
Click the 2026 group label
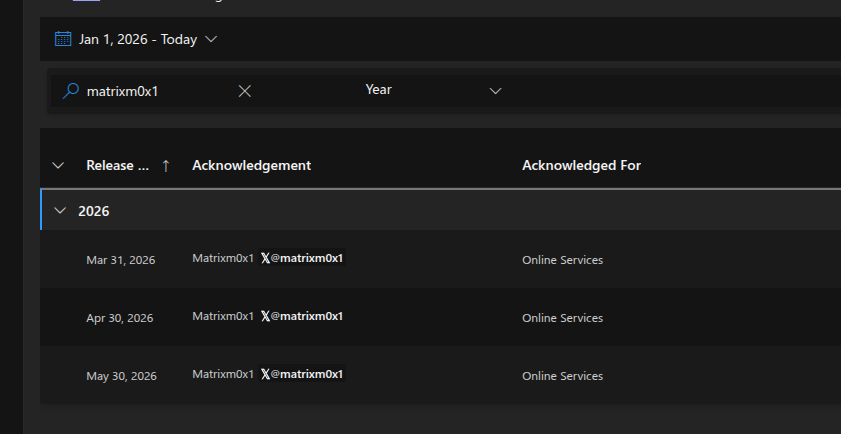pyautogui.click(x=94, y=211)
